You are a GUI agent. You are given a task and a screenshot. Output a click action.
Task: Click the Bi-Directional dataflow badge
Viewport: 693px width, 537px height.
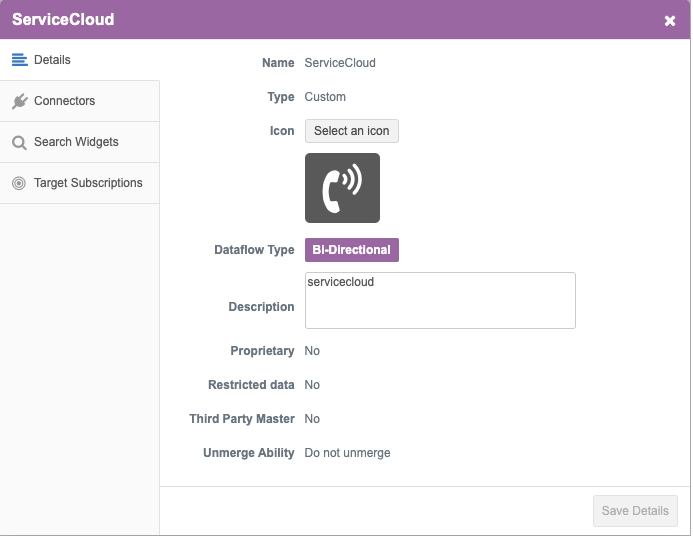click(352, 250)
